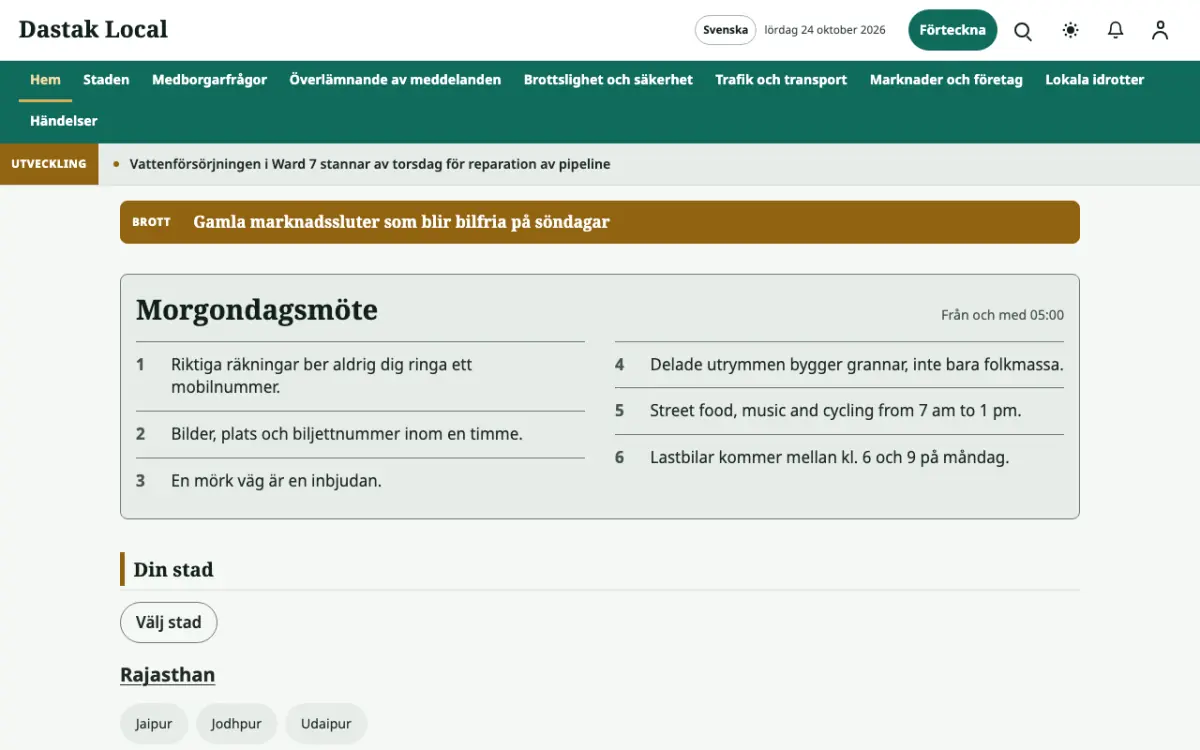This screenshot has height=750, width=1200.
Task: Click the Välj stad button
Action: coord(169,622)
